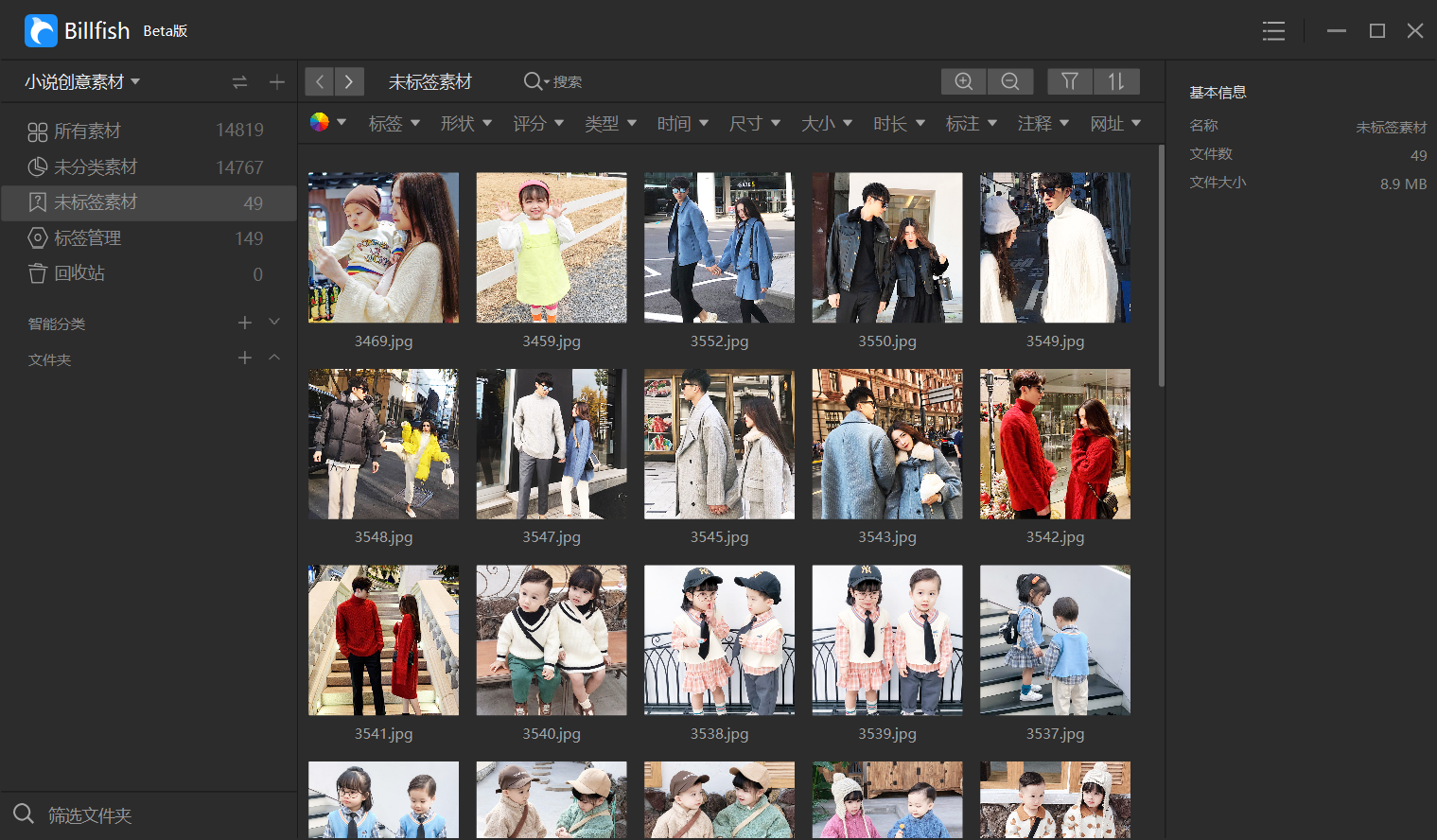The height and width of the screenshot is (840, 1437).
Task: Select 未标签素材 in the sidebar
Action: coord(149,202)
